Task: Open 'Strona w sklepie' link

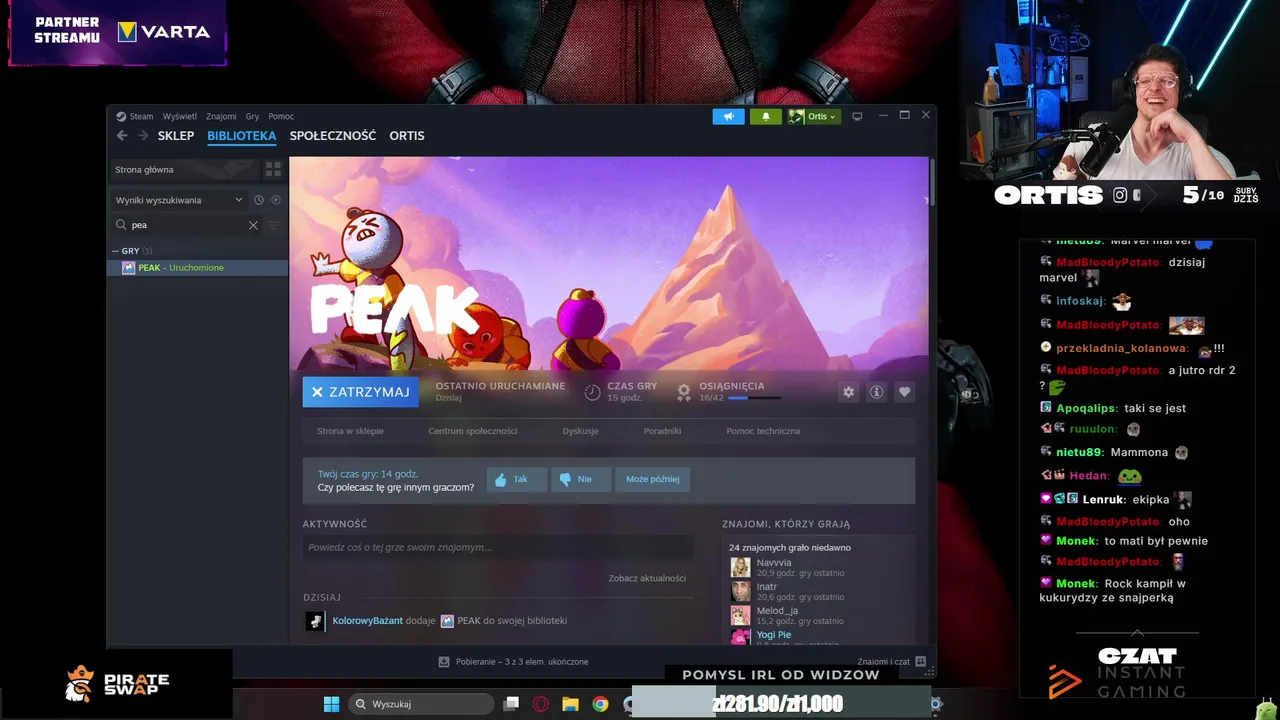Action: tap(350, 431)
